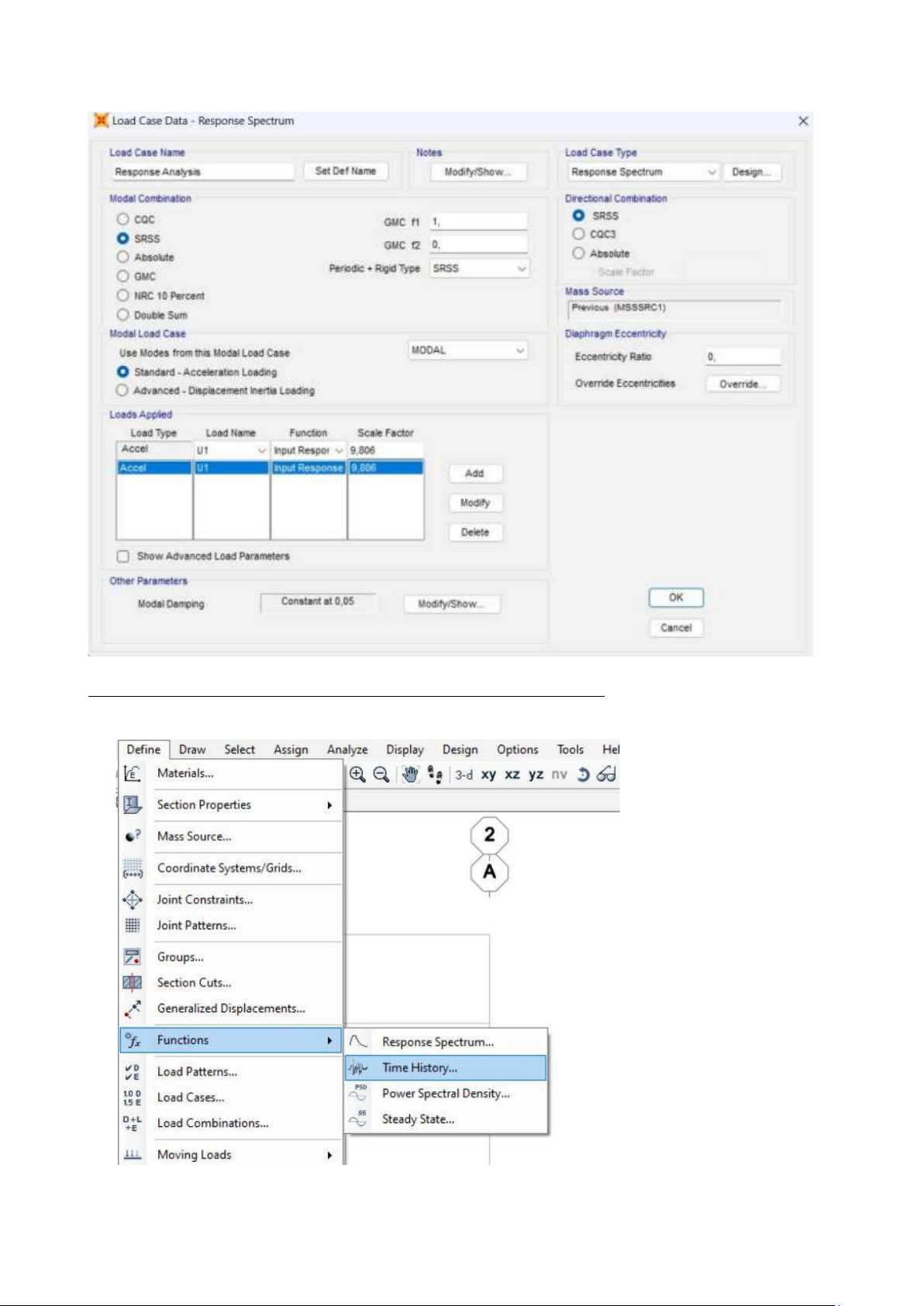Choose Time History from Functions submenu
This screenshot has height=1306, width=924.
[x=419, y=1068]
